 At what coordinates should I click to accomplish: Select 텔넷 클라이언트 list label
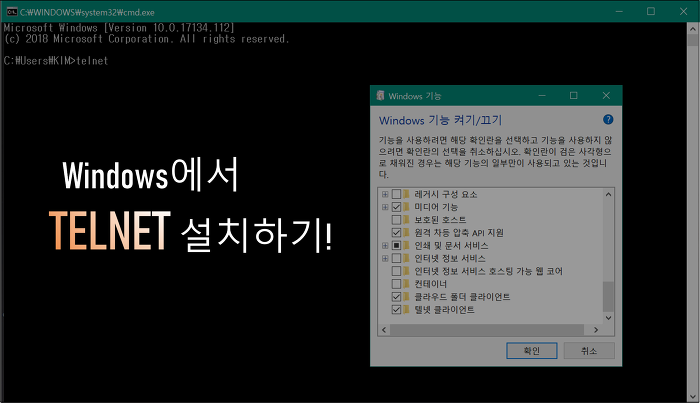[444, 310]
